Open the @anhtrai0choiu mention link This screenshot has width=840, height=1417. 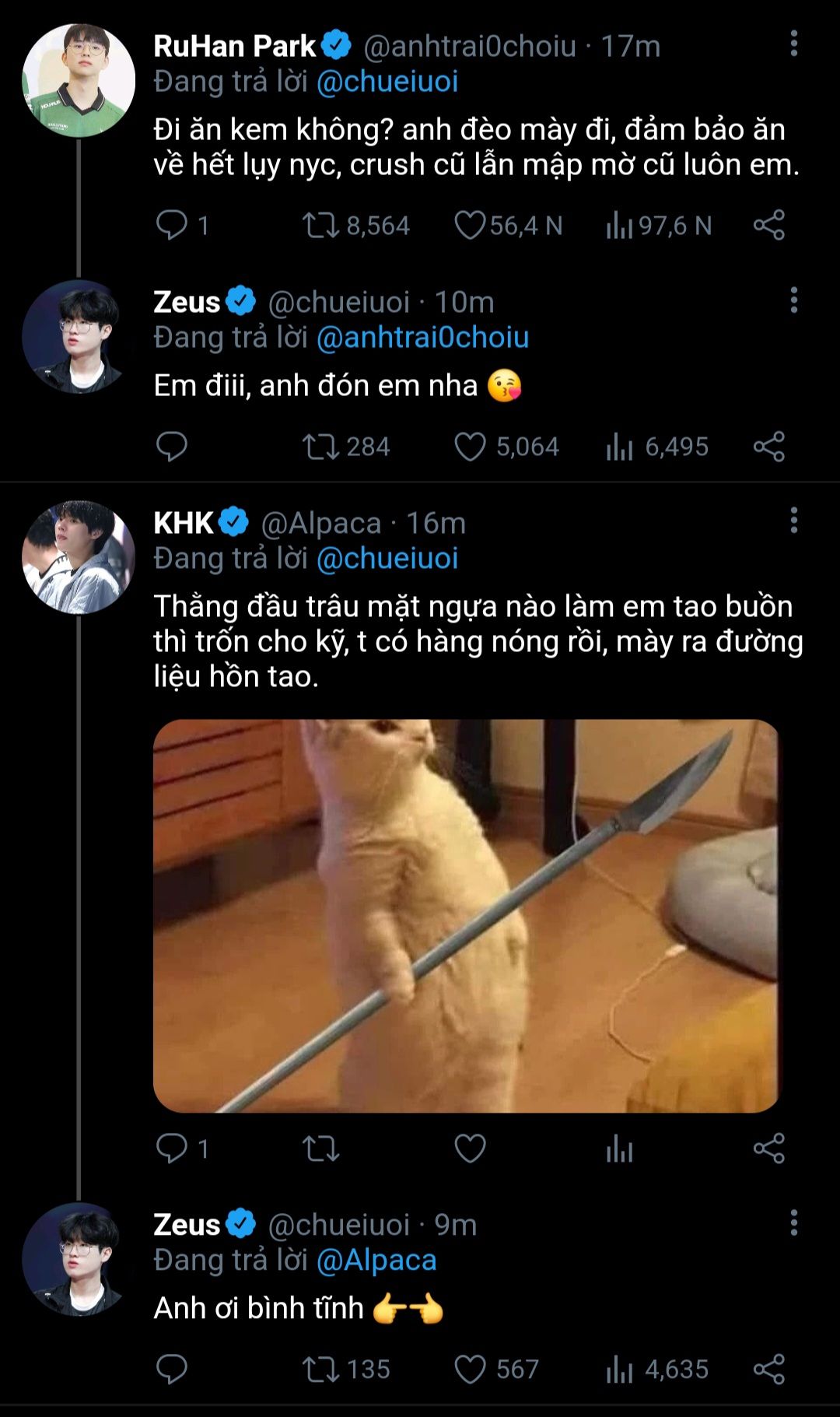click(x=422, y=338)
